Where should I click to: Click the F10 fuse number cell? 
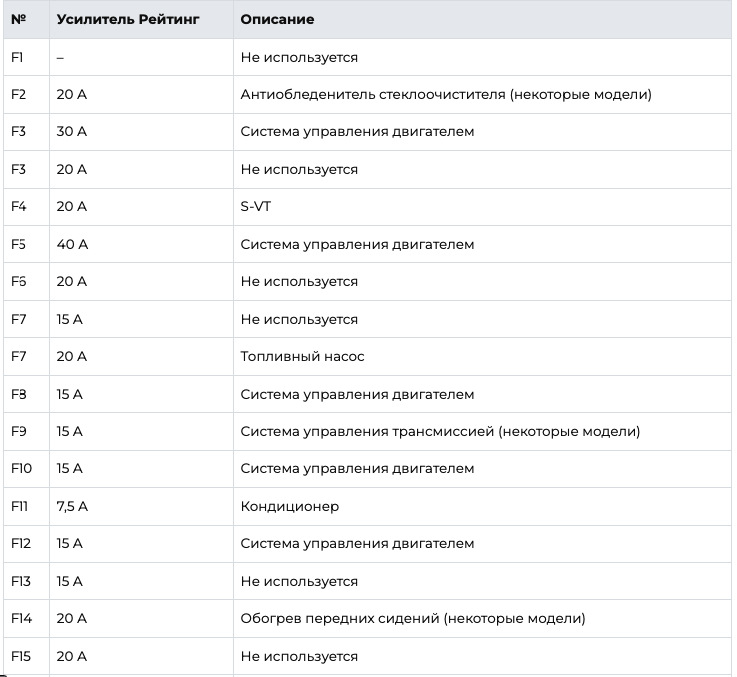[x=21, y=468]
